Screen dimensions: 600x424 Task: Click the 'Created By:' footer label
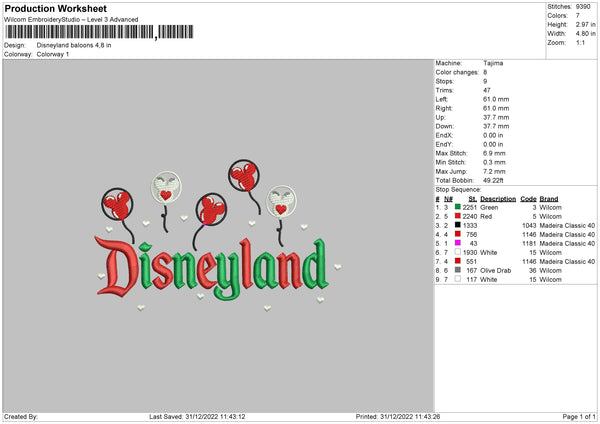(x=21, y=417)
